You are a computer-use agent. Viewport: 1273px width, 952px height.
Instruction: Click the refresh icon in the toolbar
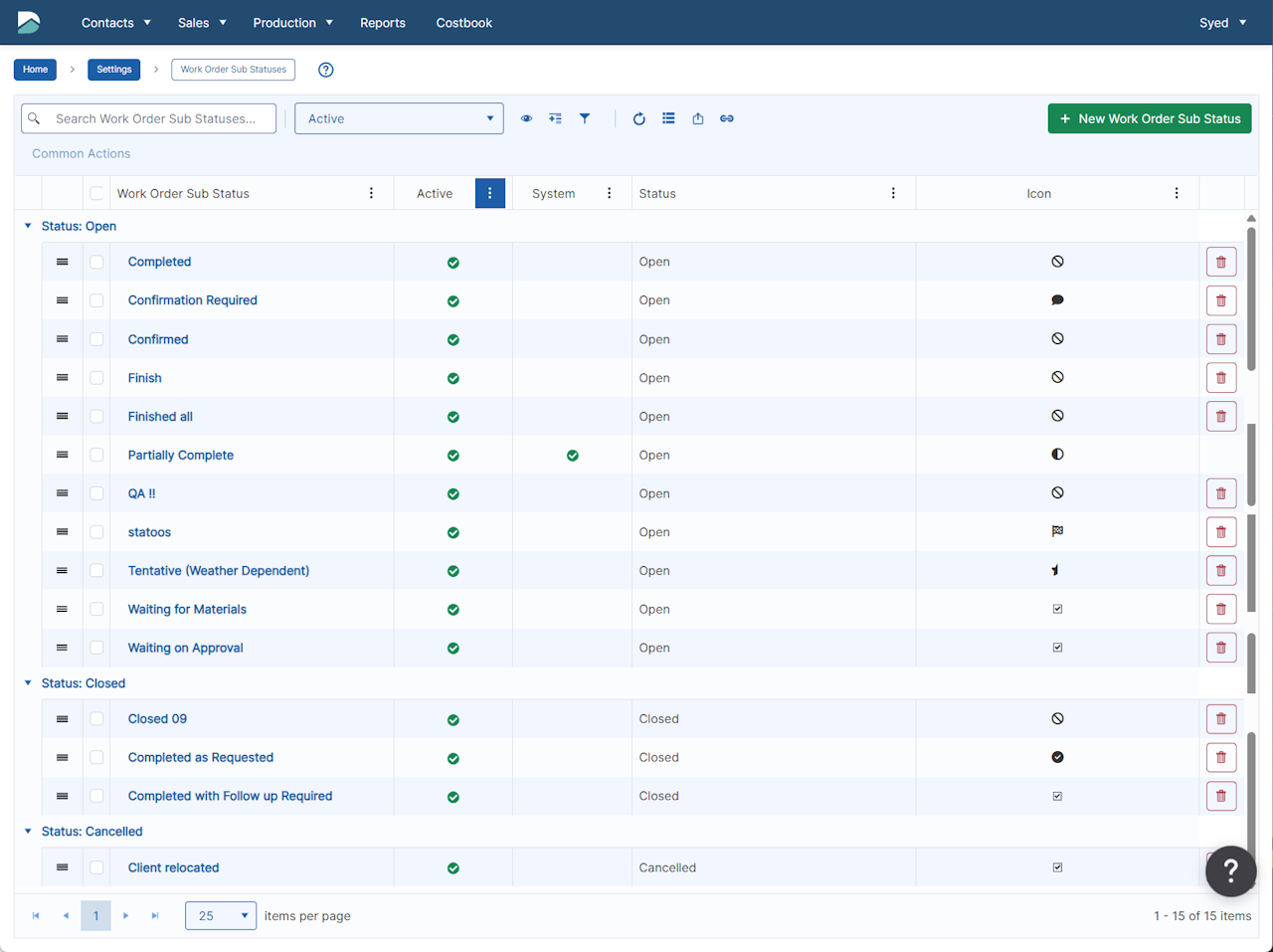pyautogui.click(x=638, y=118)
